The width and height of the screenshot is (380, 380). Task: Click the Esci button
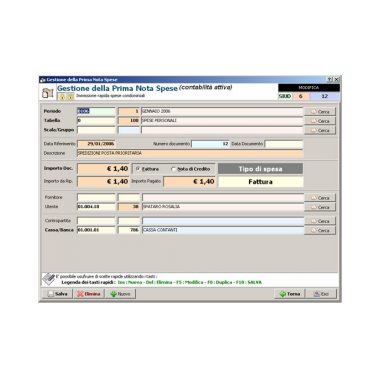pyautogui.click(x=321, y=294)
